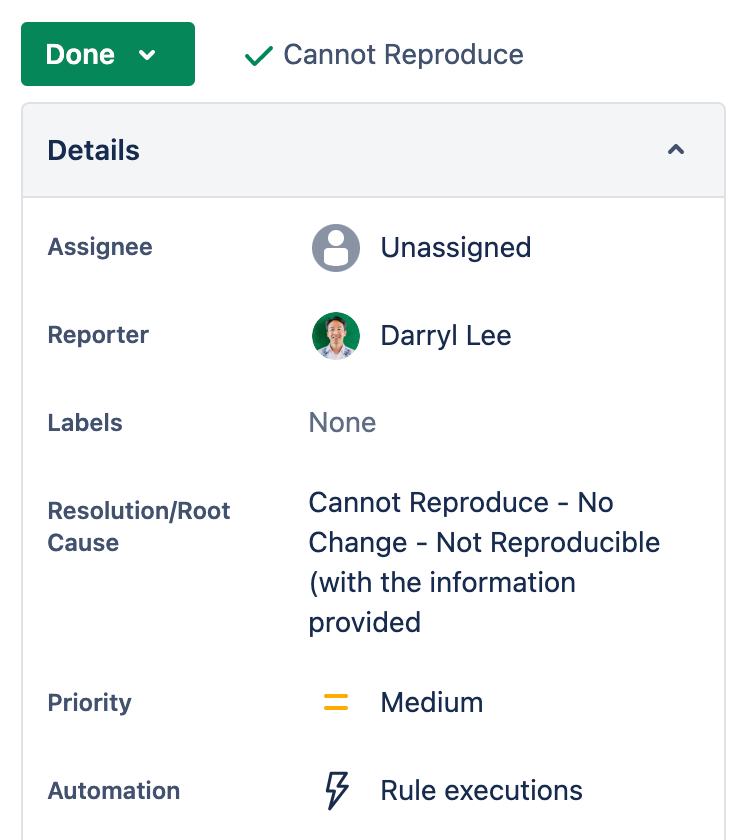Click the Automation lightning bolt icon
The width and height of the screenshot is (740, 840).
[337, 790]
